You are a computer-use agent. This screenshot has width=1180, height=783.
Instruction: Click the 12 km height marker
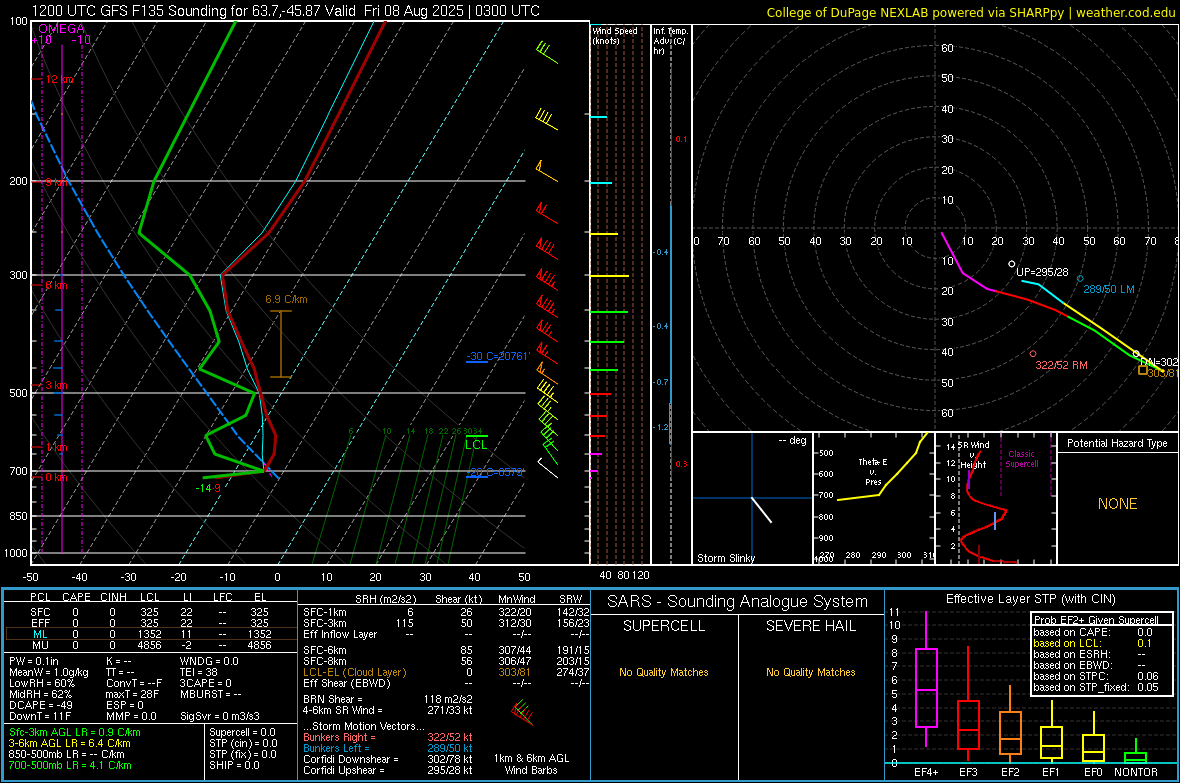pyautogui.click(x=59, y=79)
